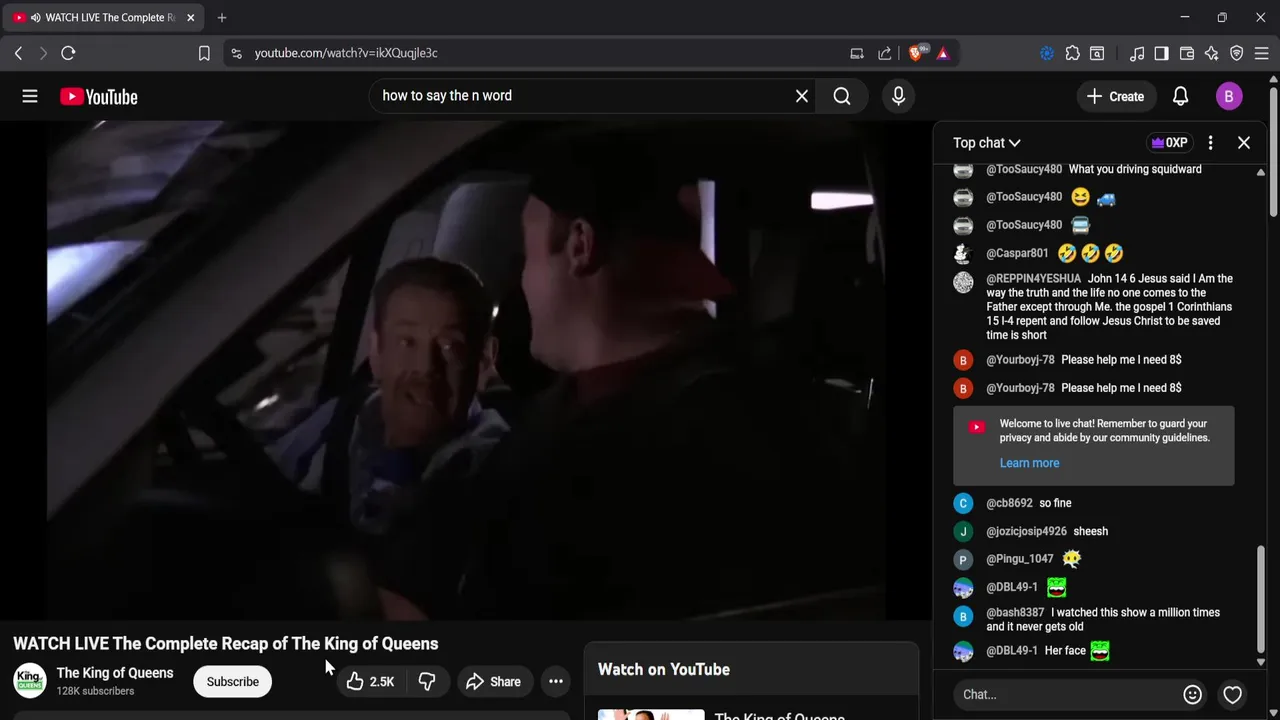Open a new browser tab
Screen dimensions: 1280x720
point(222,18)
